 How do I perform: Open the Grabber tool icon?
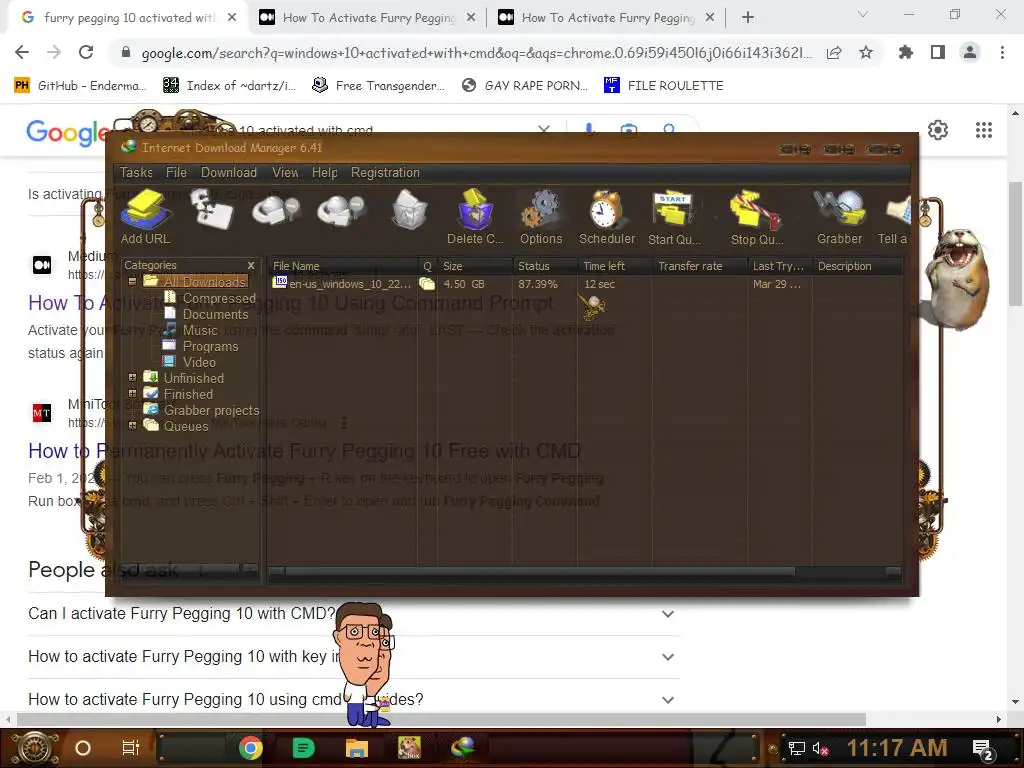point(840,210)
